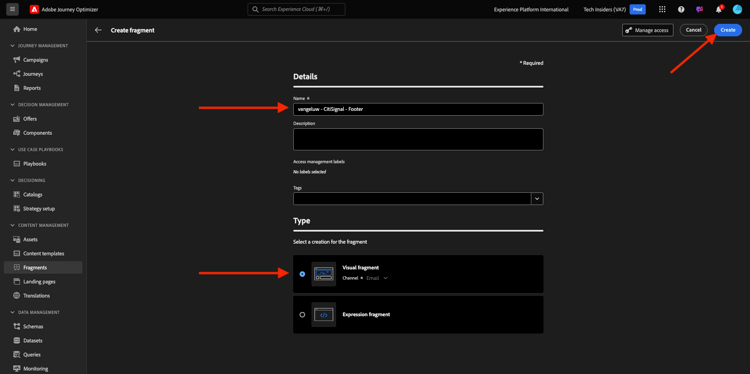Select the Visual fragment radio button

coord(302,274)
